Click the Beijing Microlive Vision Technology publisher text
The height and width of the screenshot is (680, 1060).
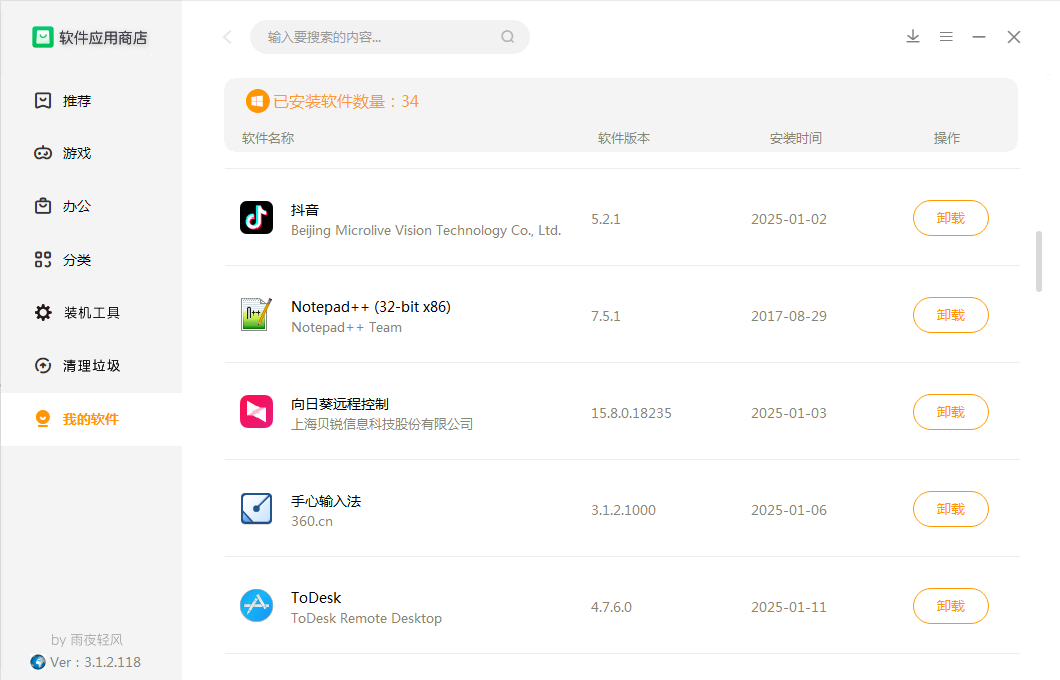click(426, 230)
